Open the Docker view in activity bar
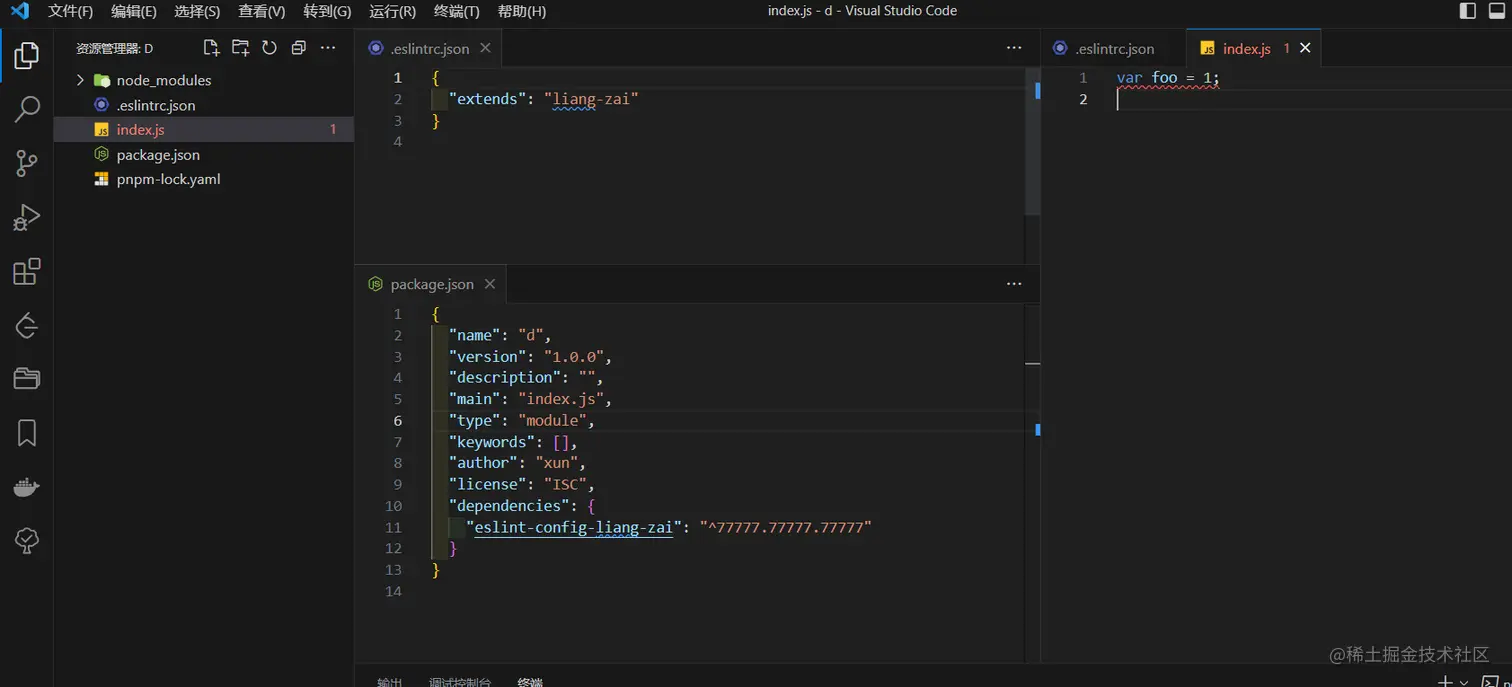 coord(27,487)
